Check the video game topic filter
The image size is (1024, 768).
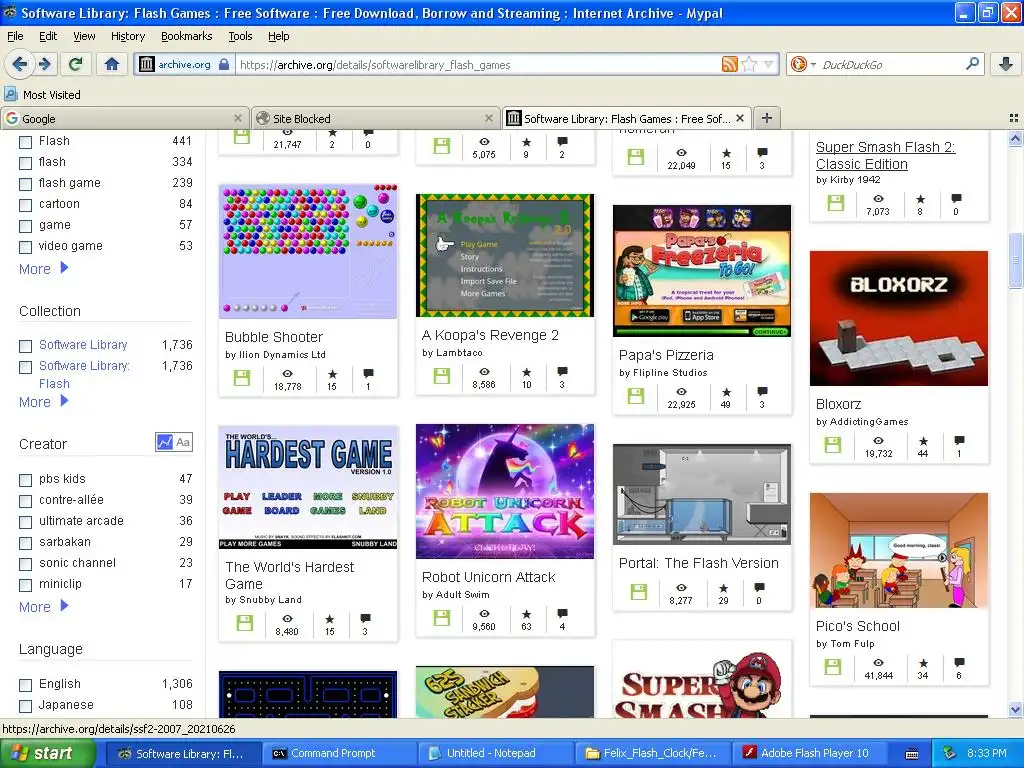pos(25,247)
